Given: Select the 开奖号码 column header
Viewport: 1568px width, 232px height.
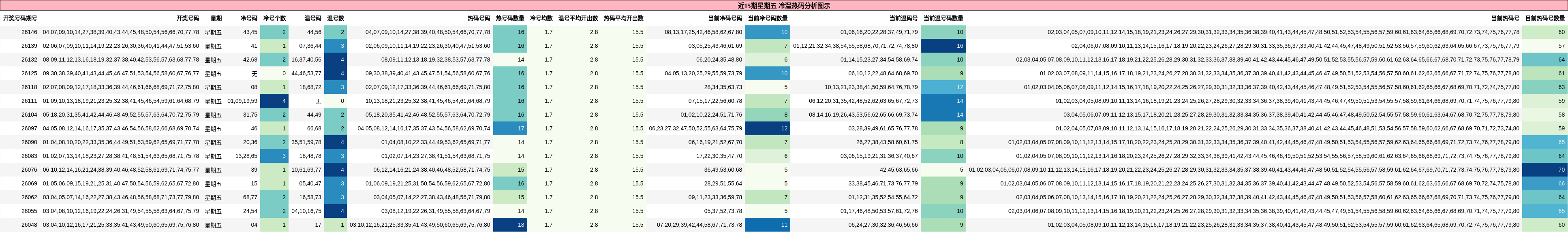Looking at the screenshot, I should coord(188,18).
